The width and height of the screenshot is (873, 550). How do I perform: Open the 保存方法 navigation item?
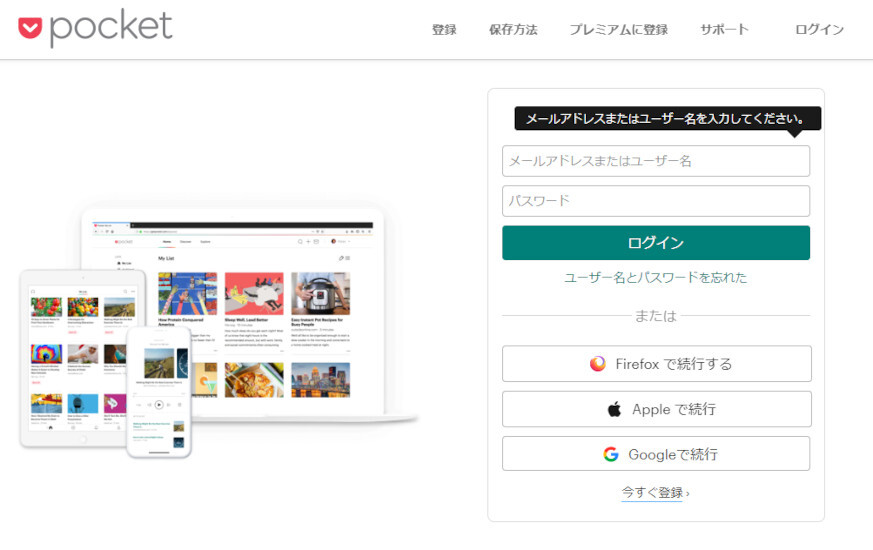513,29
